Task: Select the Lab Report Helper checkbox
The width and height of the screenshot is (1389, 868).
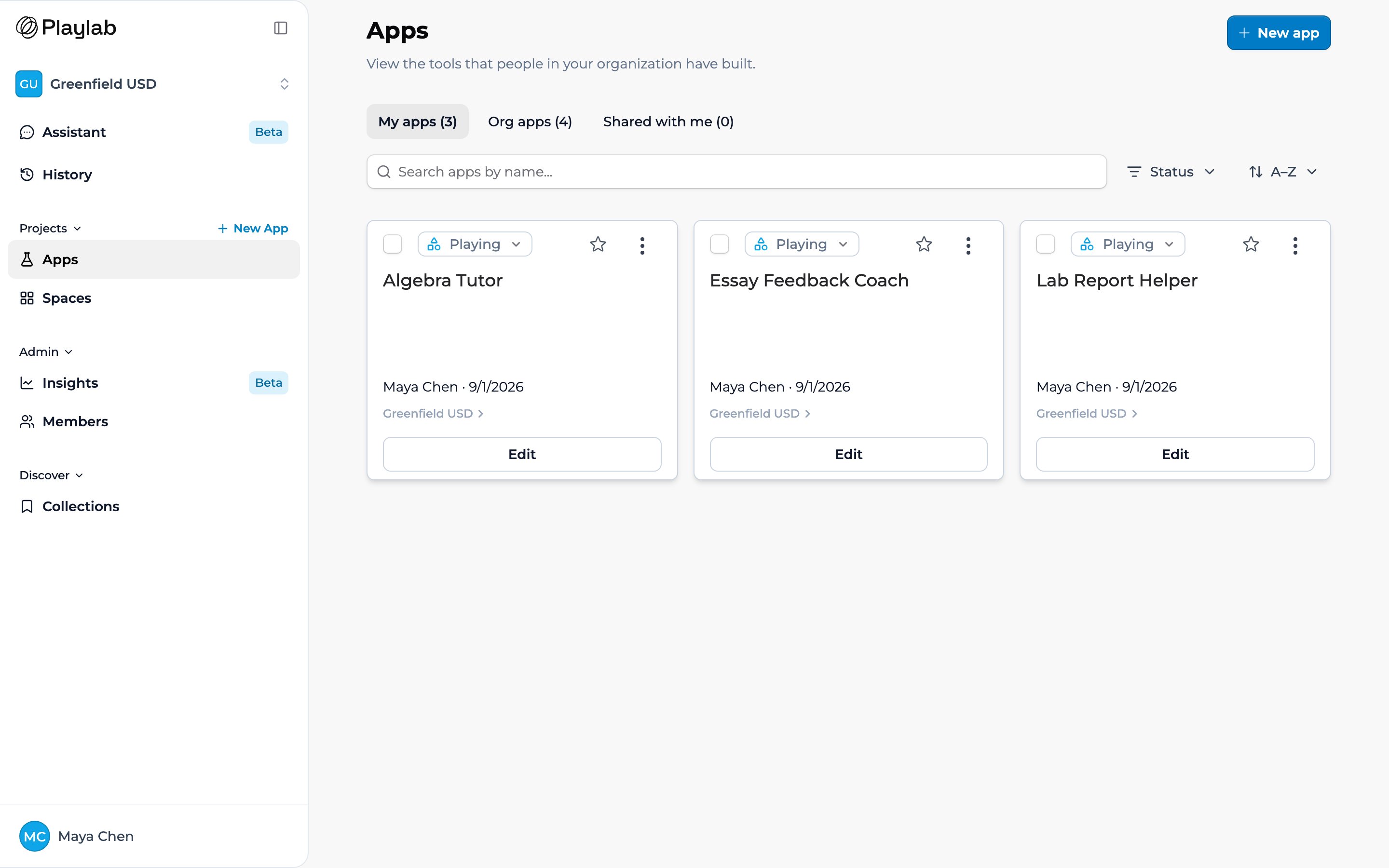Action: (1046, 244)
